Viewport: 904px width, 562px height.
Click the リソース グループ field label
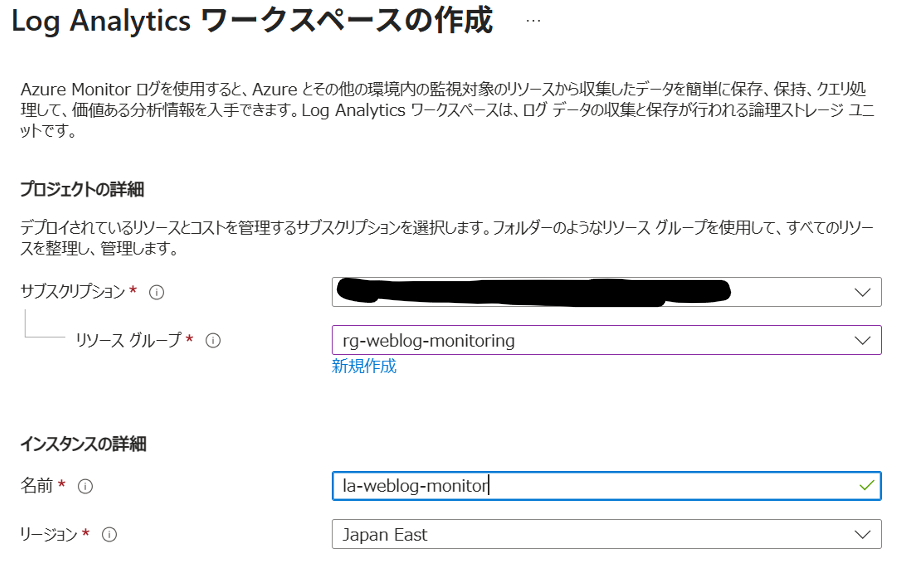click(x=128, y=340)
